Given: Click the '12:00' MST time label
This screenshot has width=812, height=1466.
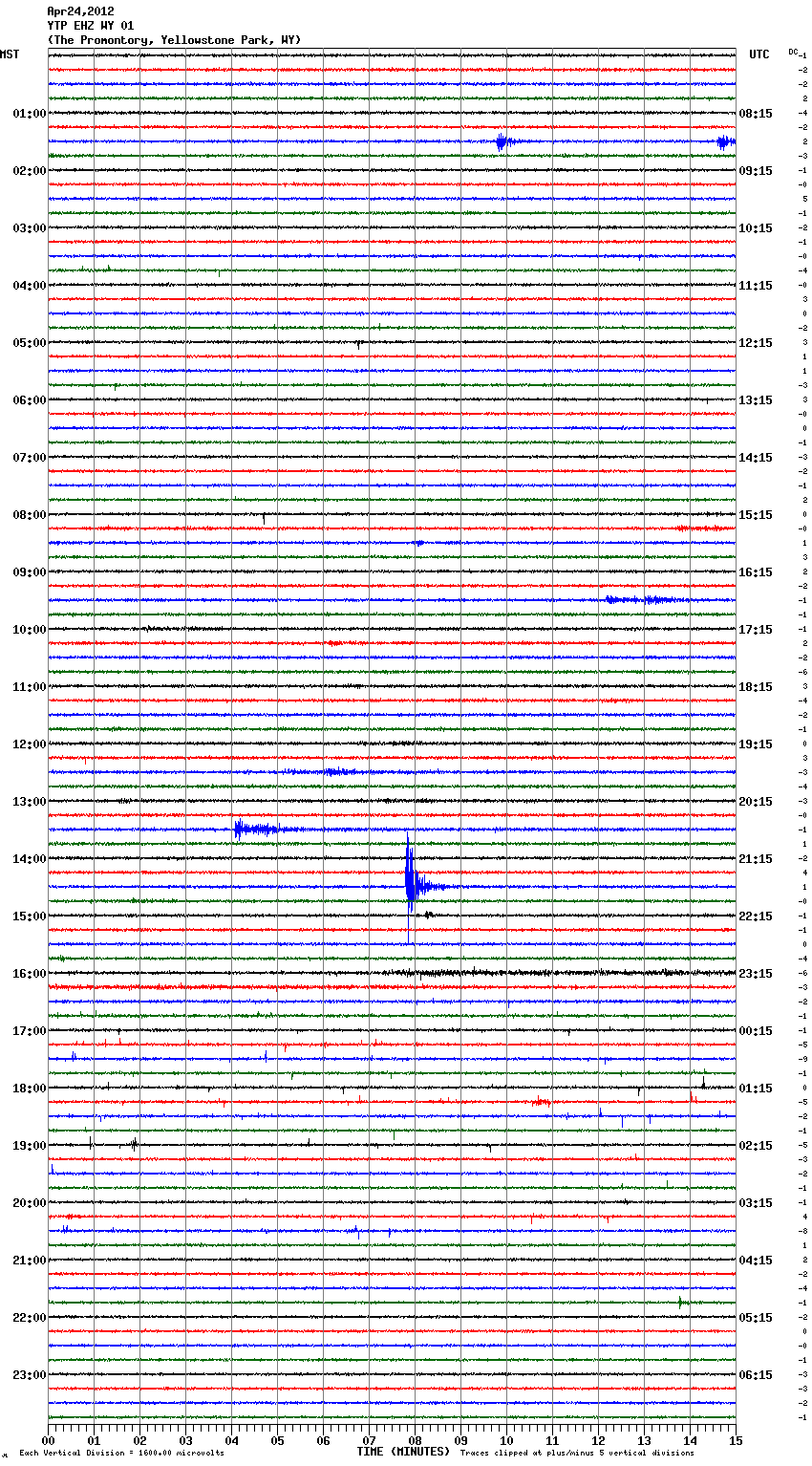Looking at the screenshot, I should (x=29, y=744).
